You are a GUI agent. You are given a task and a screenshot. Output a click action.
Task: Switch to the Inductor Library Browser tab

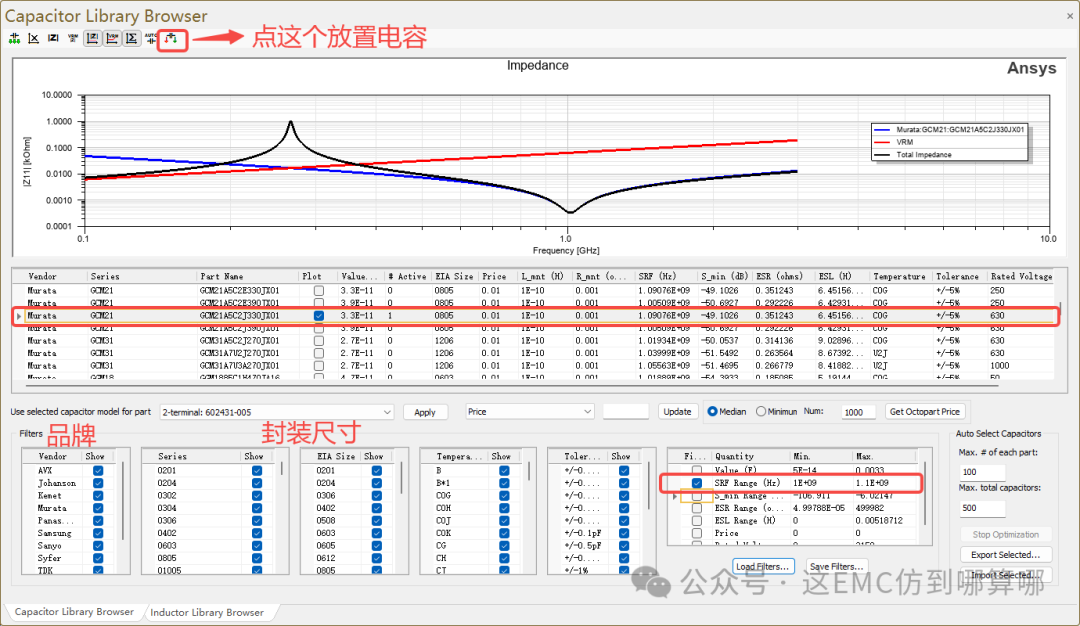pyautogui.click(x=207, y=612)
